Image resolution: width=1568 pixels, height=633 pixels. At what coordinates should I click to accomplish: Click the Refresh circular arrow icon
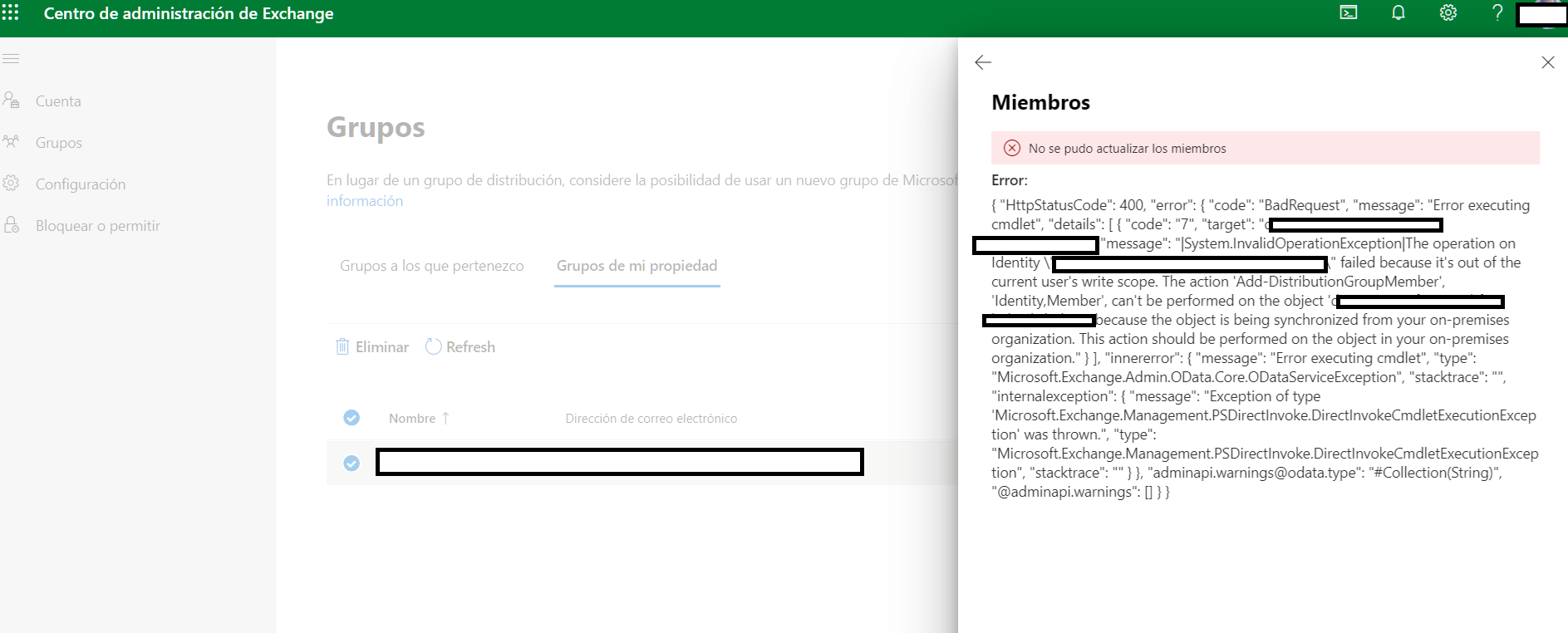tap(433, 346)
